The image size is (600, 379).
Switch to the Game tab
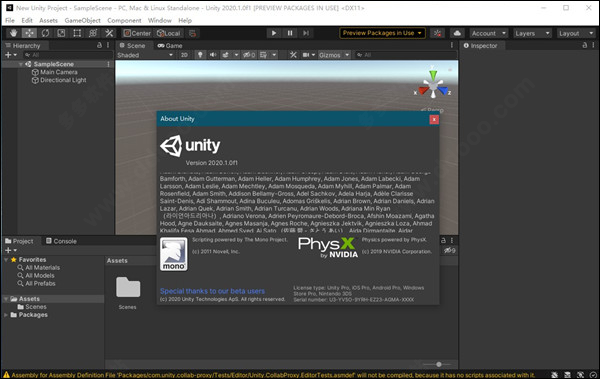(x=170, y=46)
